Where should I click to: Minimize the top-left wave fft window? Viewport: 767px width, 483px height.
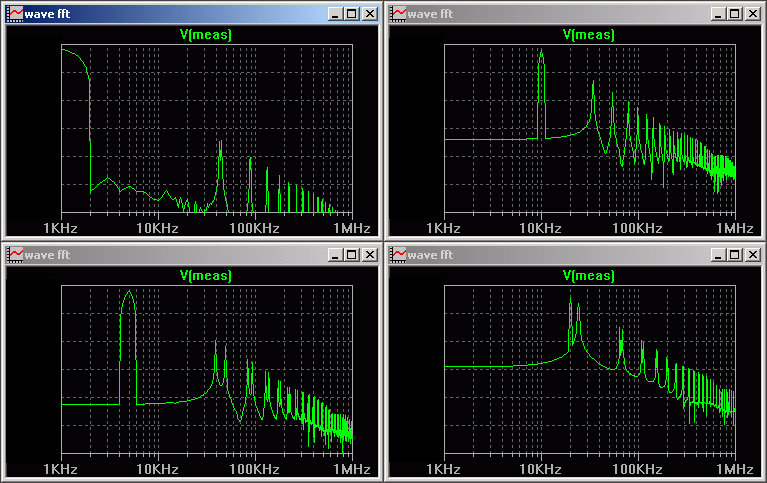[335, 14]
